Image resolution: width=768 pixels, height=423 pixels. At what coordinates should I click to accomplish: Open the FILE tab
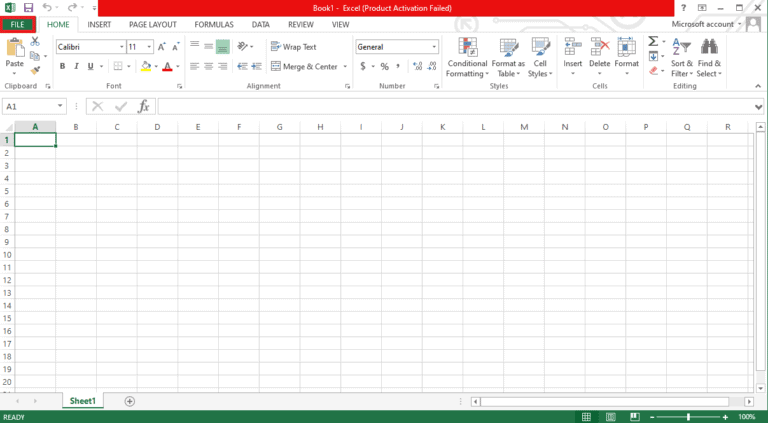18,24
